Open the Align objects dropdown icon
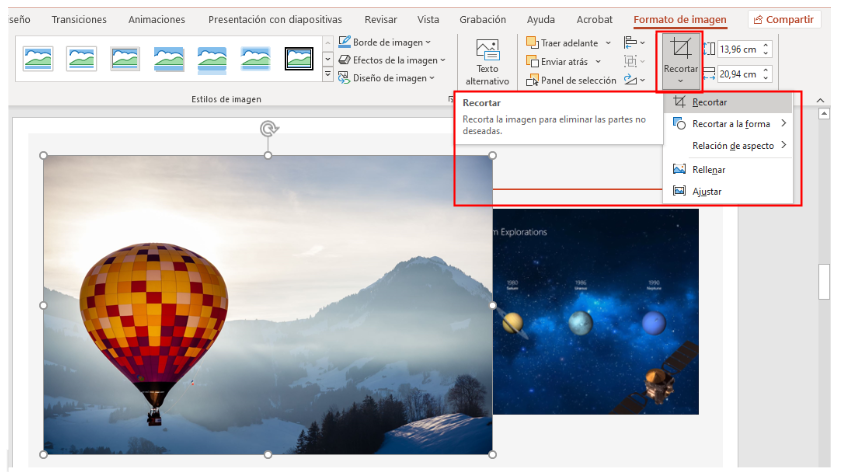 pyautogui.click(x=634, y=42)
